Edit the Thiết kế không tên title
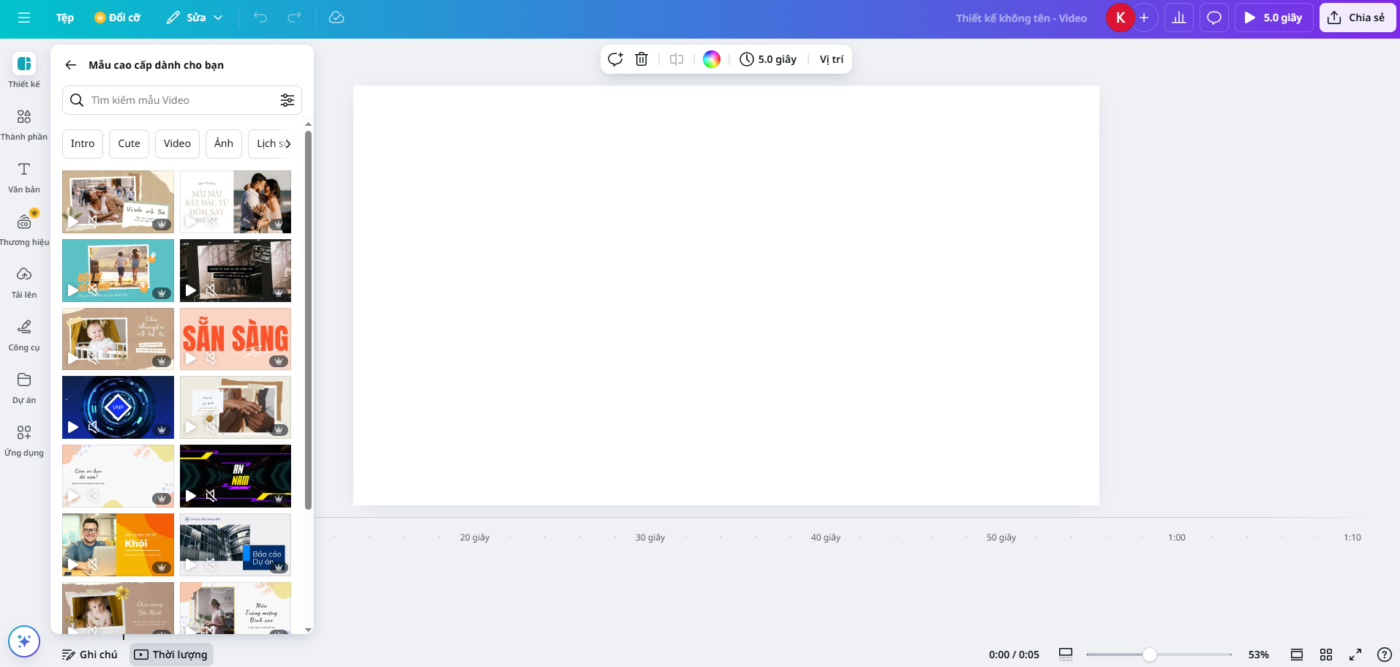This screenshot has width=1400, height=667. (1021, 18)
